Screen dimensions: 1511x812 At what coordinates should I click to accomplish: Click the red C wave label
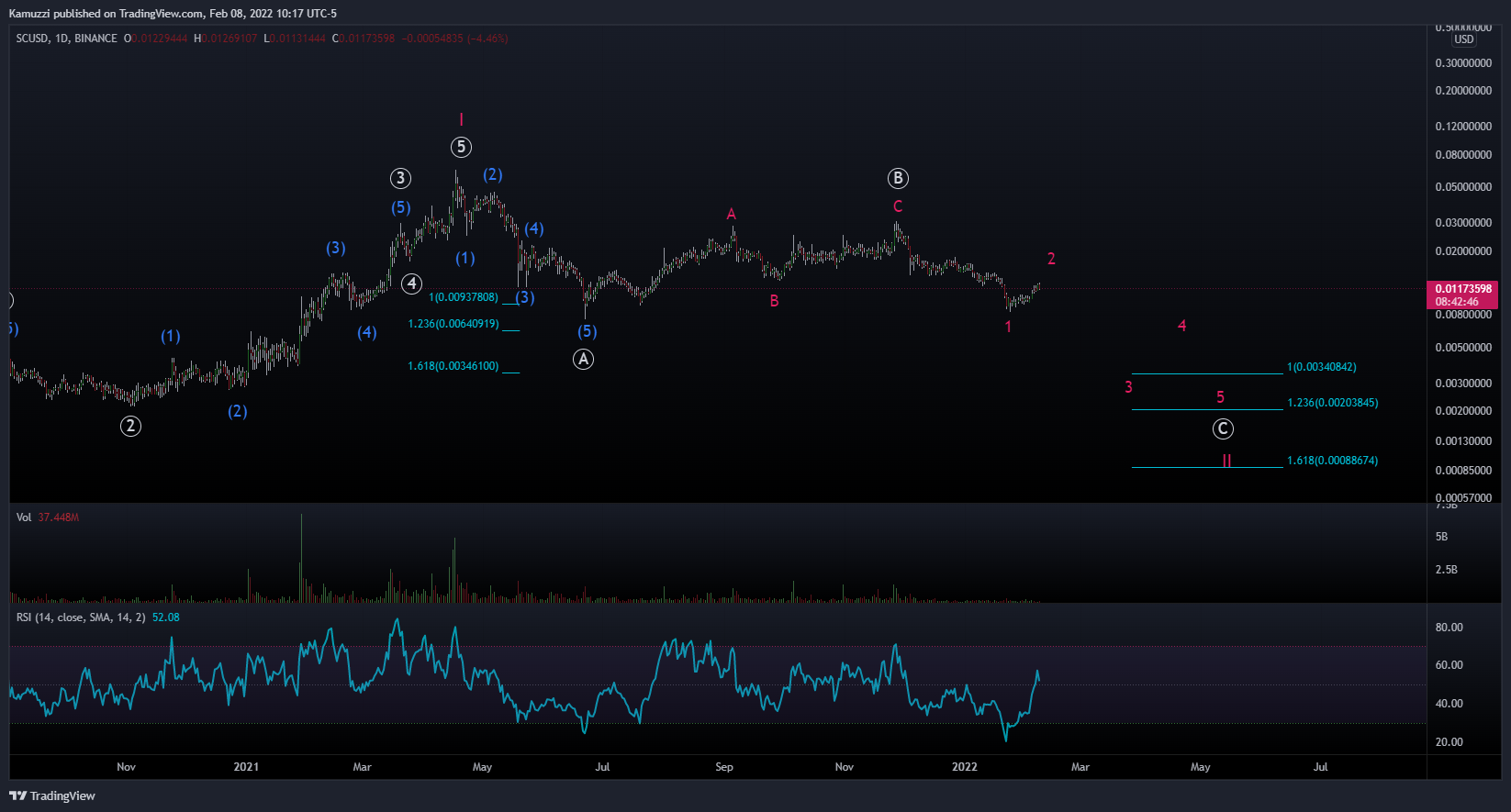tap(898, 206)
